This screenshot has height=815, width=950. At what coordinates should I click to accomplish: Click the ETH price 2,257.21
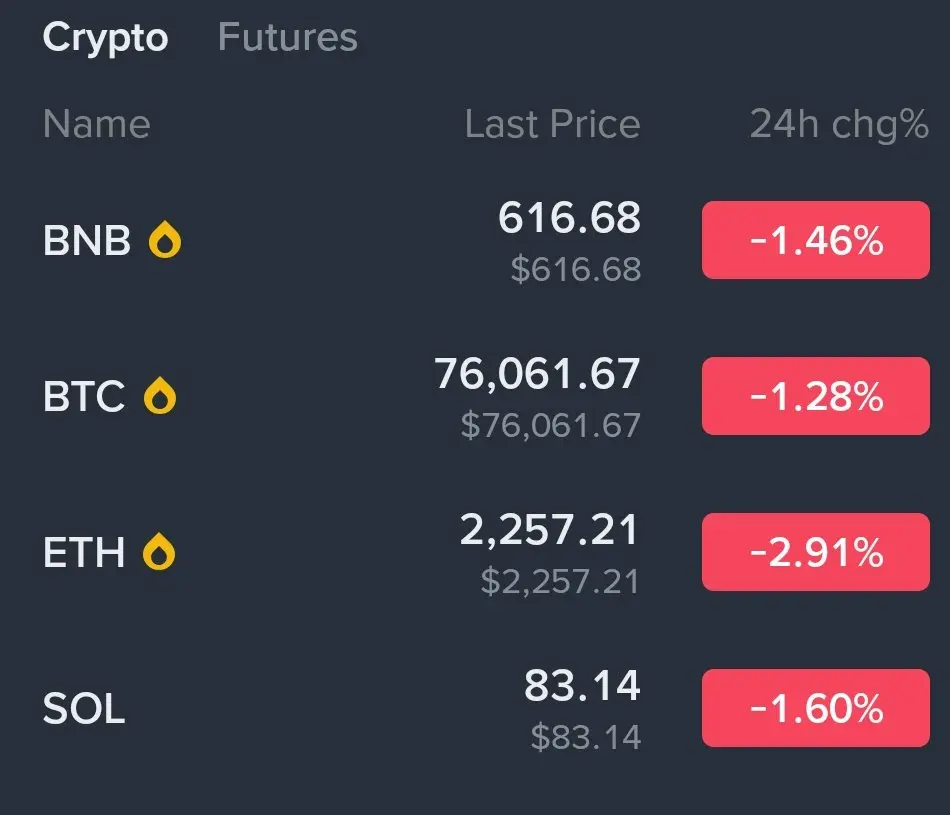click(550, 530)
